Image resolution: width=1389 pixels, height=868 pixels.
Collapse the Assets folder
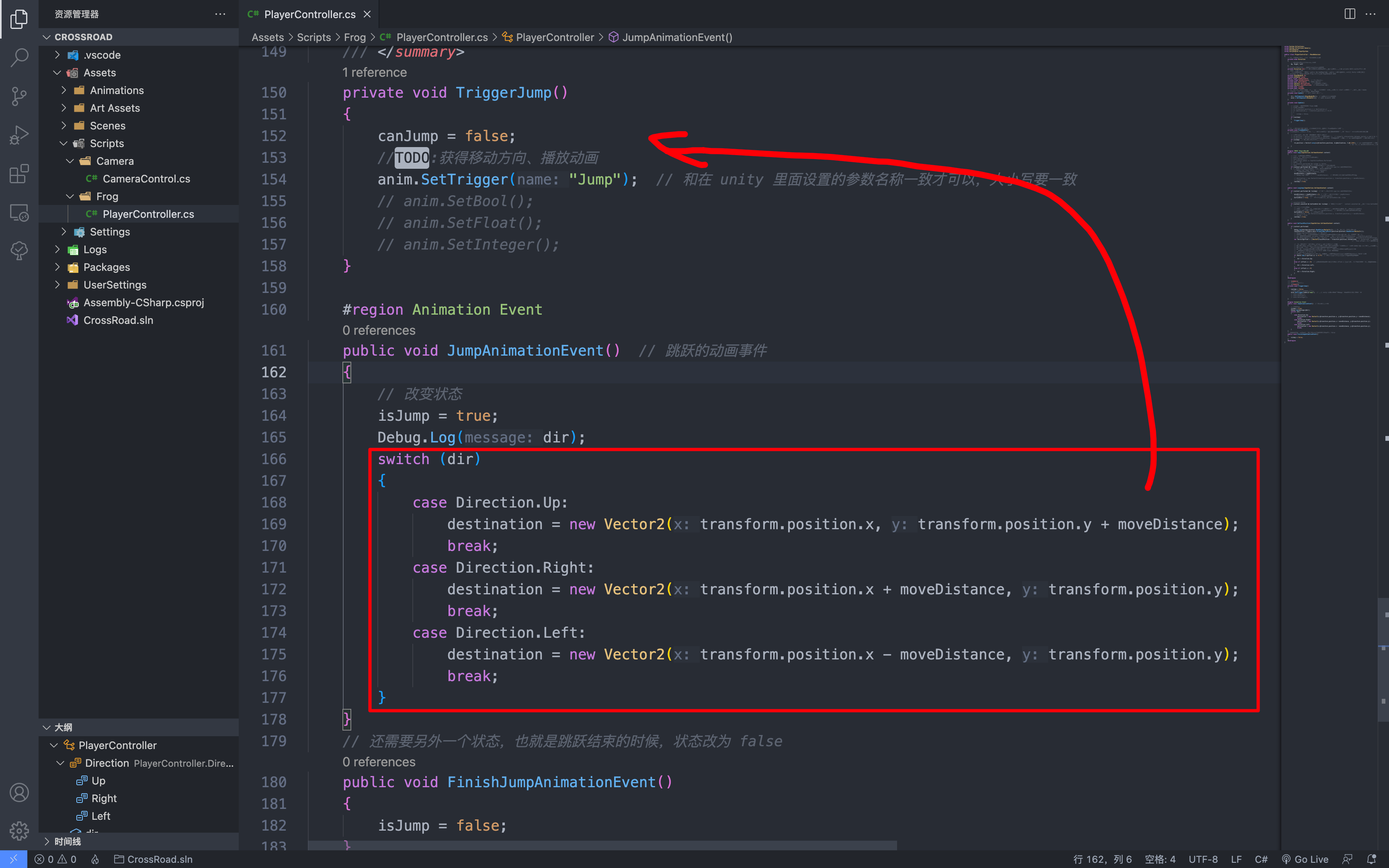(x=138, y=73)
